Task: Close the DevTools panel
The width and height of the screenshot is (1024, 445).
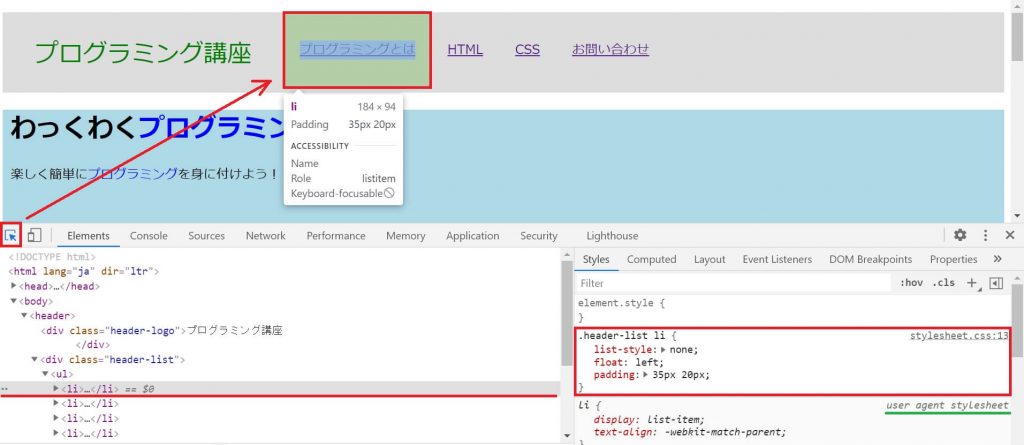Action: tap(1009, 235)
